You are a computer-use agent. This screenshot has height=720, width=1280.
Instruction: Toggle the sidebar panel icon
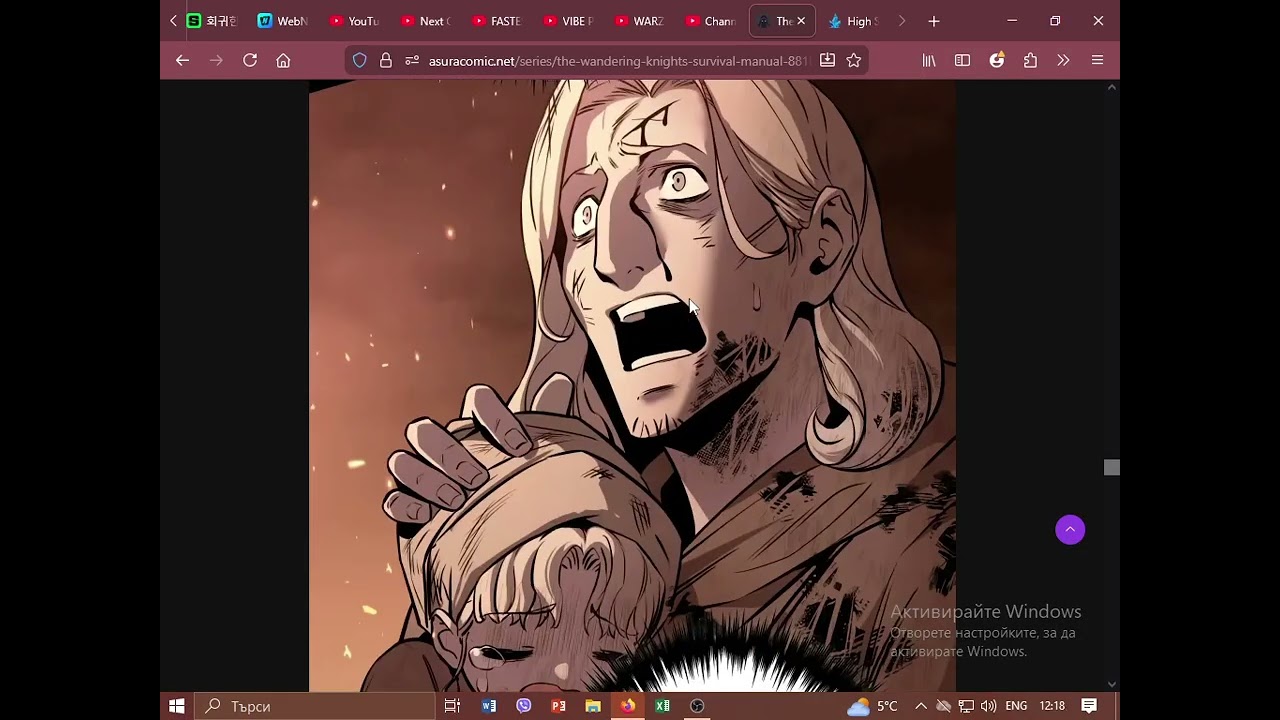[x=962, y=60]
